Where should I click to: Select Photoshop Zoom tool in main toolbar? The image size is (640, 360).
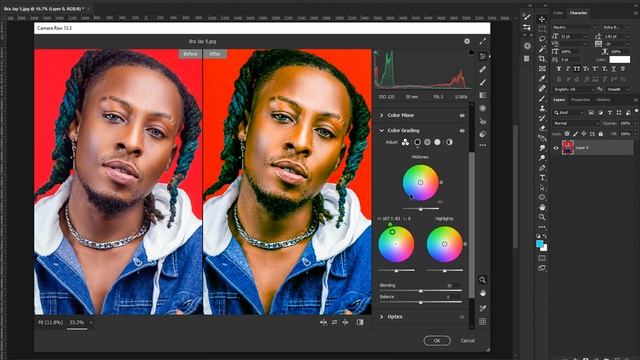542,217
